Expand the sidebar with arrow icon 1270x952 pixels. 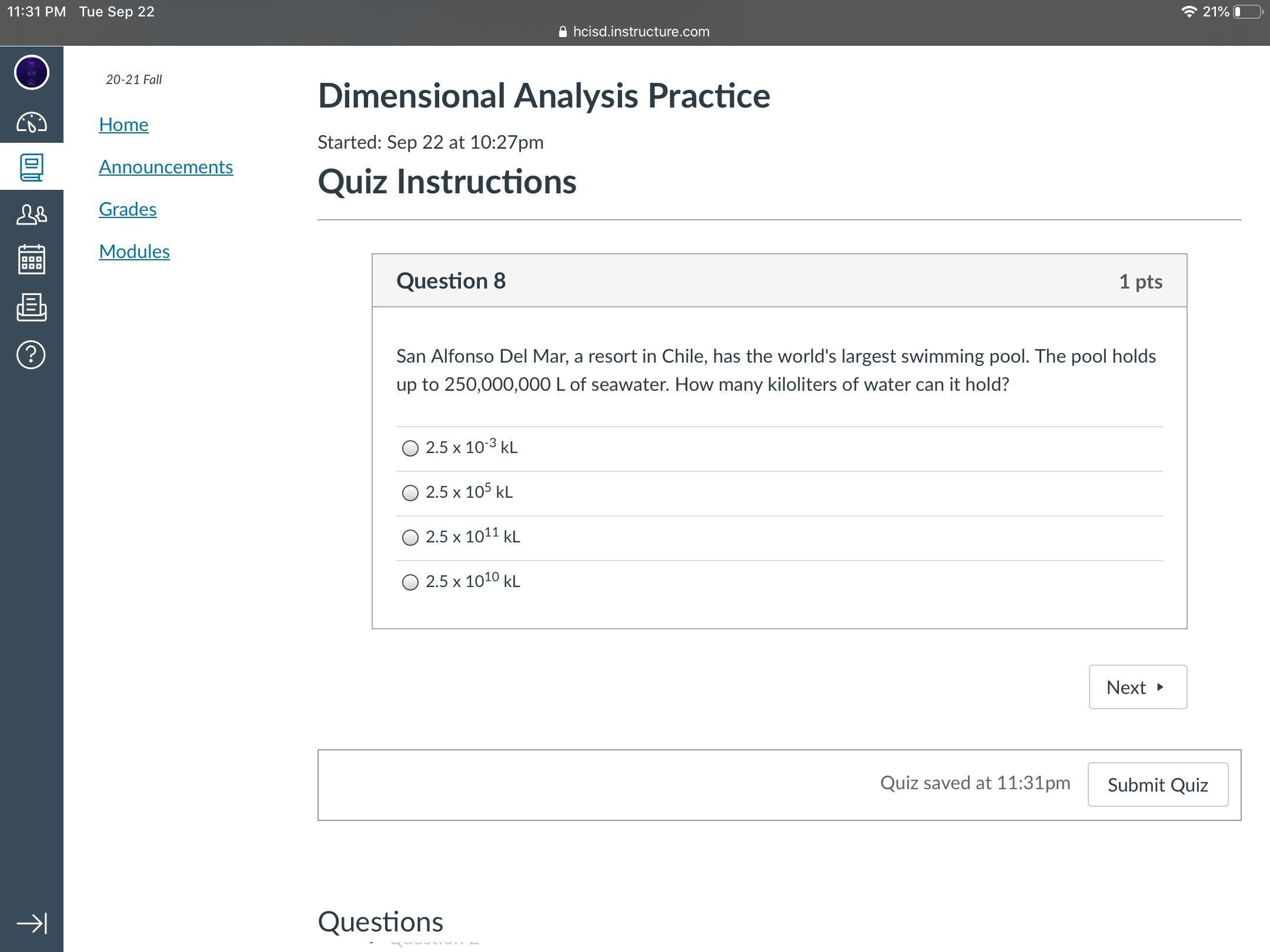pyautogui.click(x=32, y=923)
